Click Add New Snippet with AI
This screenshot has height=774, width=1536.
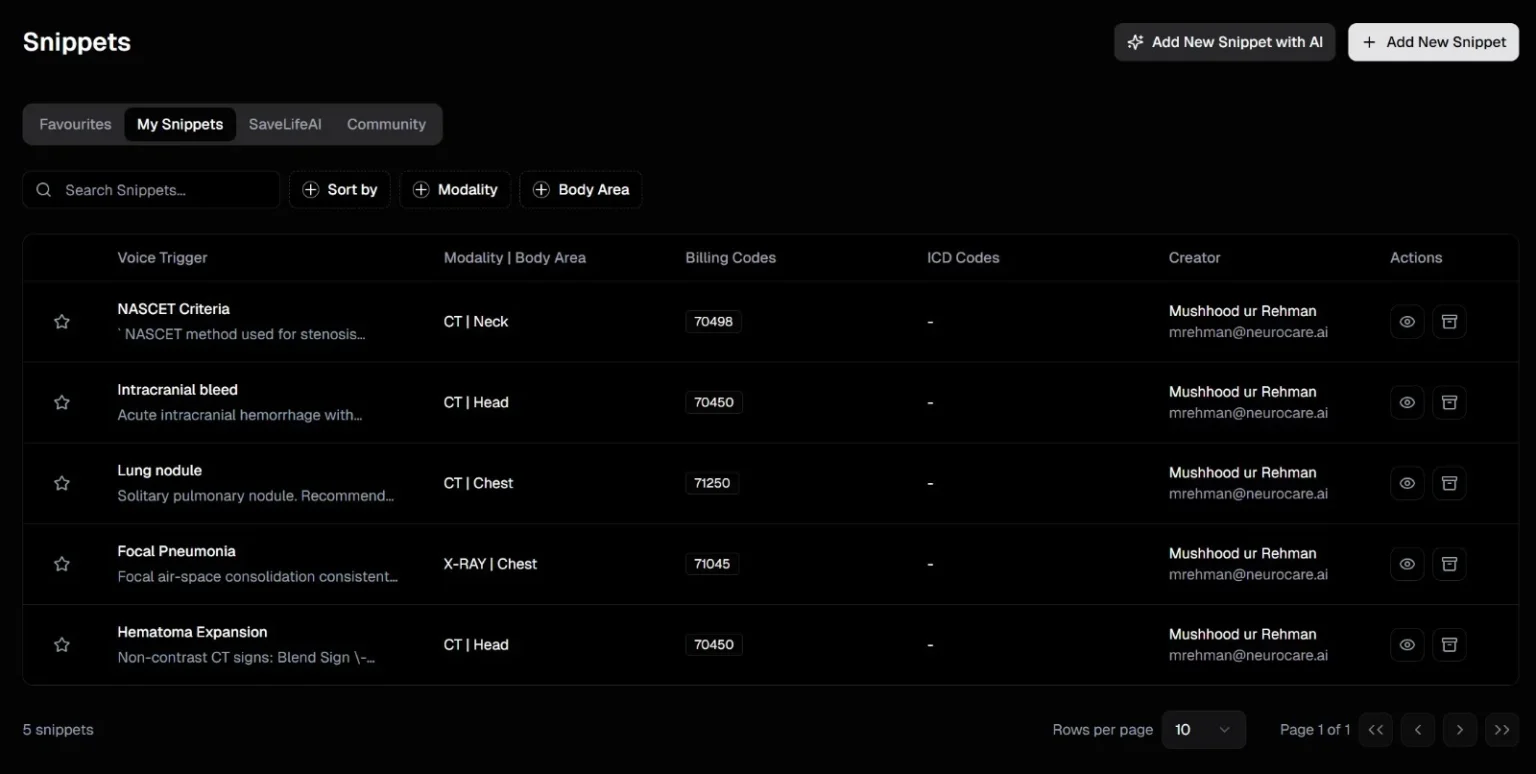[x=1224, y=42]
